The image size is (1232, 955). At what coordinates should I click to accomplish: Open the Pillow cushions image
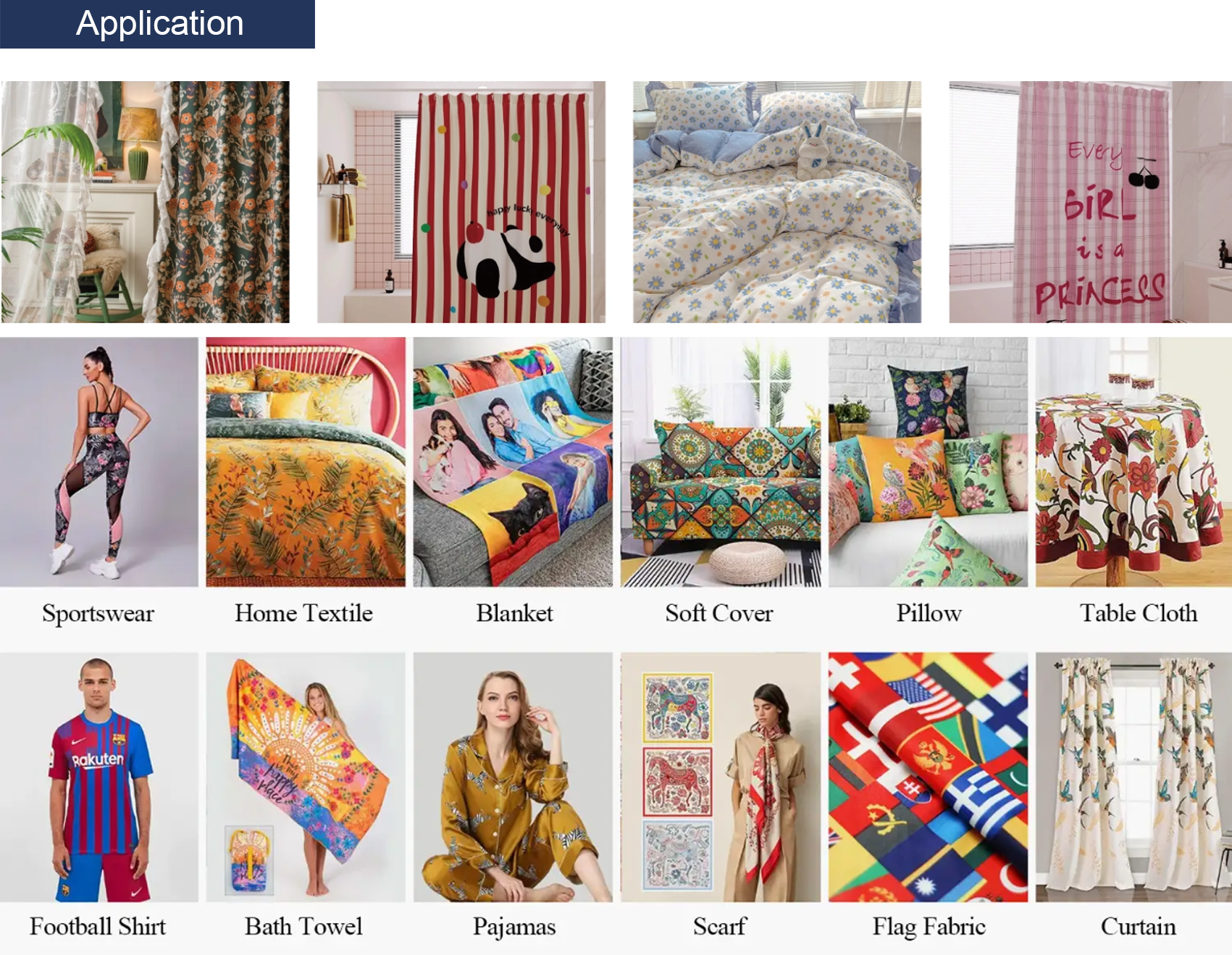pos(929,462)
